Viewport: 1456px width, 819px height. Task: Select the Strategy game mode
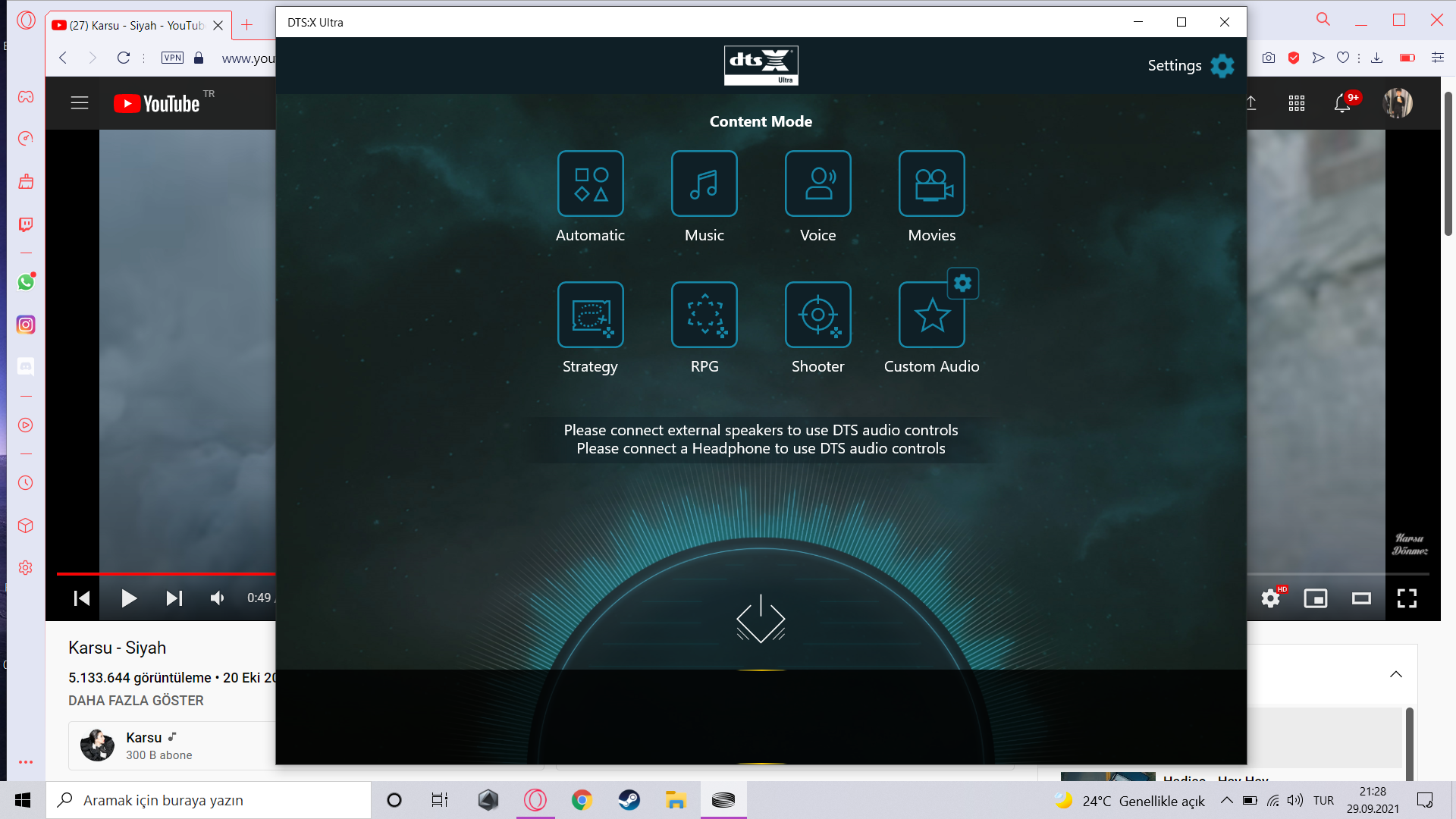click(x=590, y=315)
